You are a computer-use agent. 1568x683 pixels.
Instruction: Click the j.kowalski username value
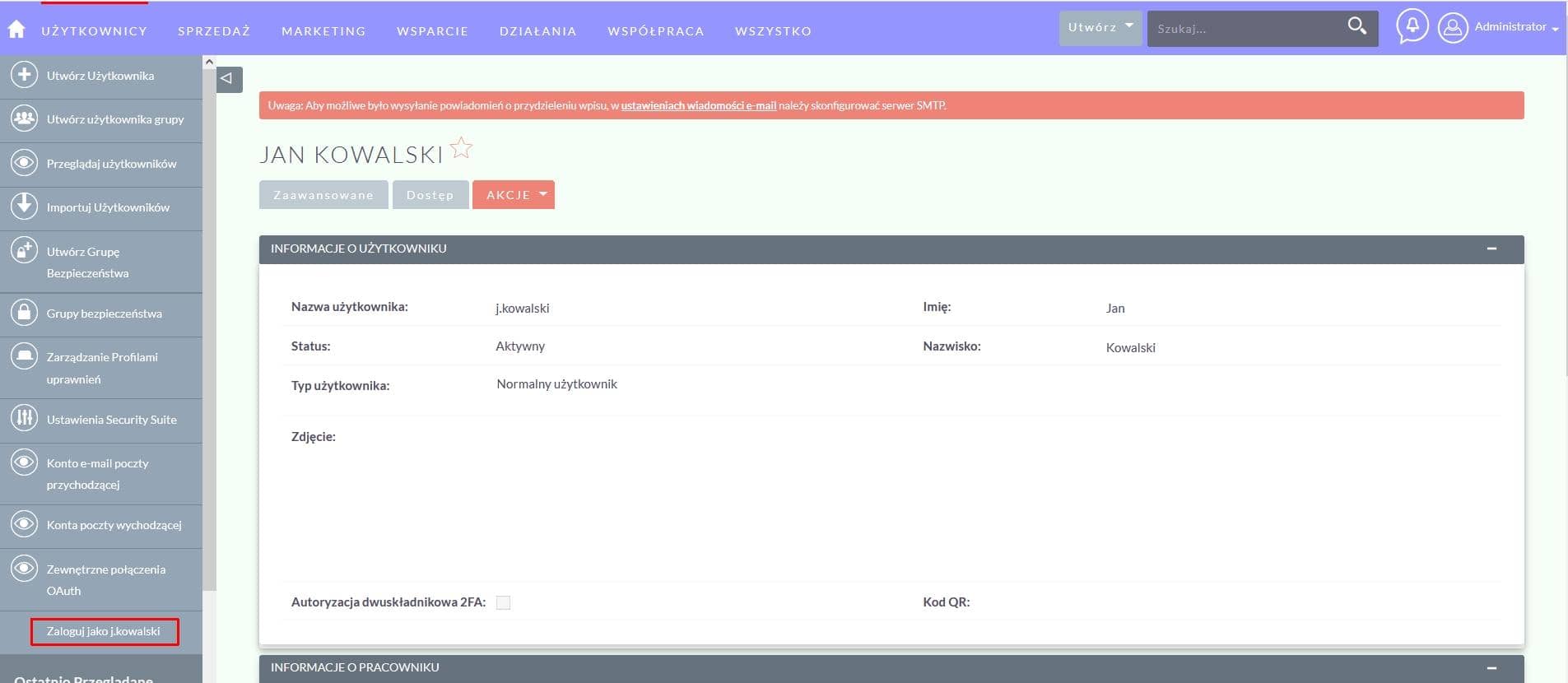(x=523, y=309)
